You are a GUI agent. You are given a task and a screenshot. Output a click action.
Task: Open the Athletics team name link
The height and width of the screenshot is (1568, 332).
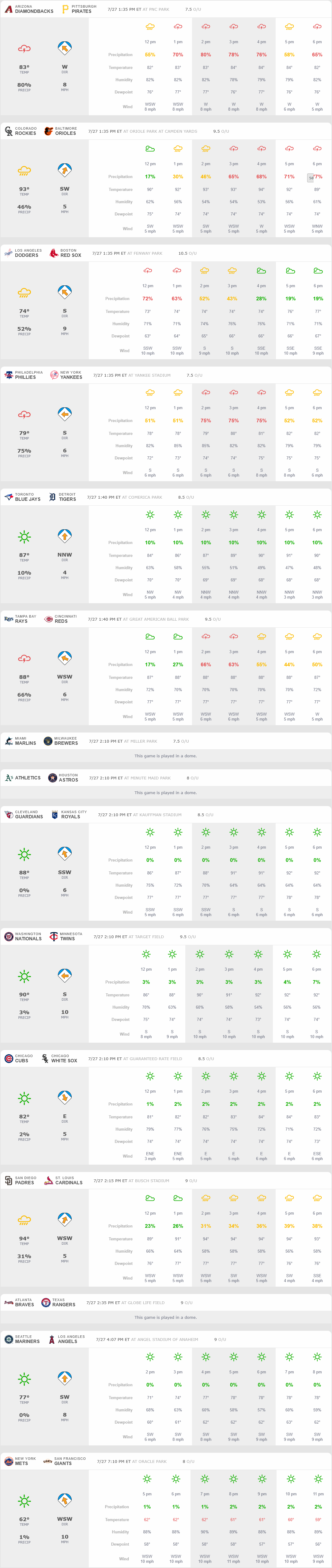(x=28, y=778)
